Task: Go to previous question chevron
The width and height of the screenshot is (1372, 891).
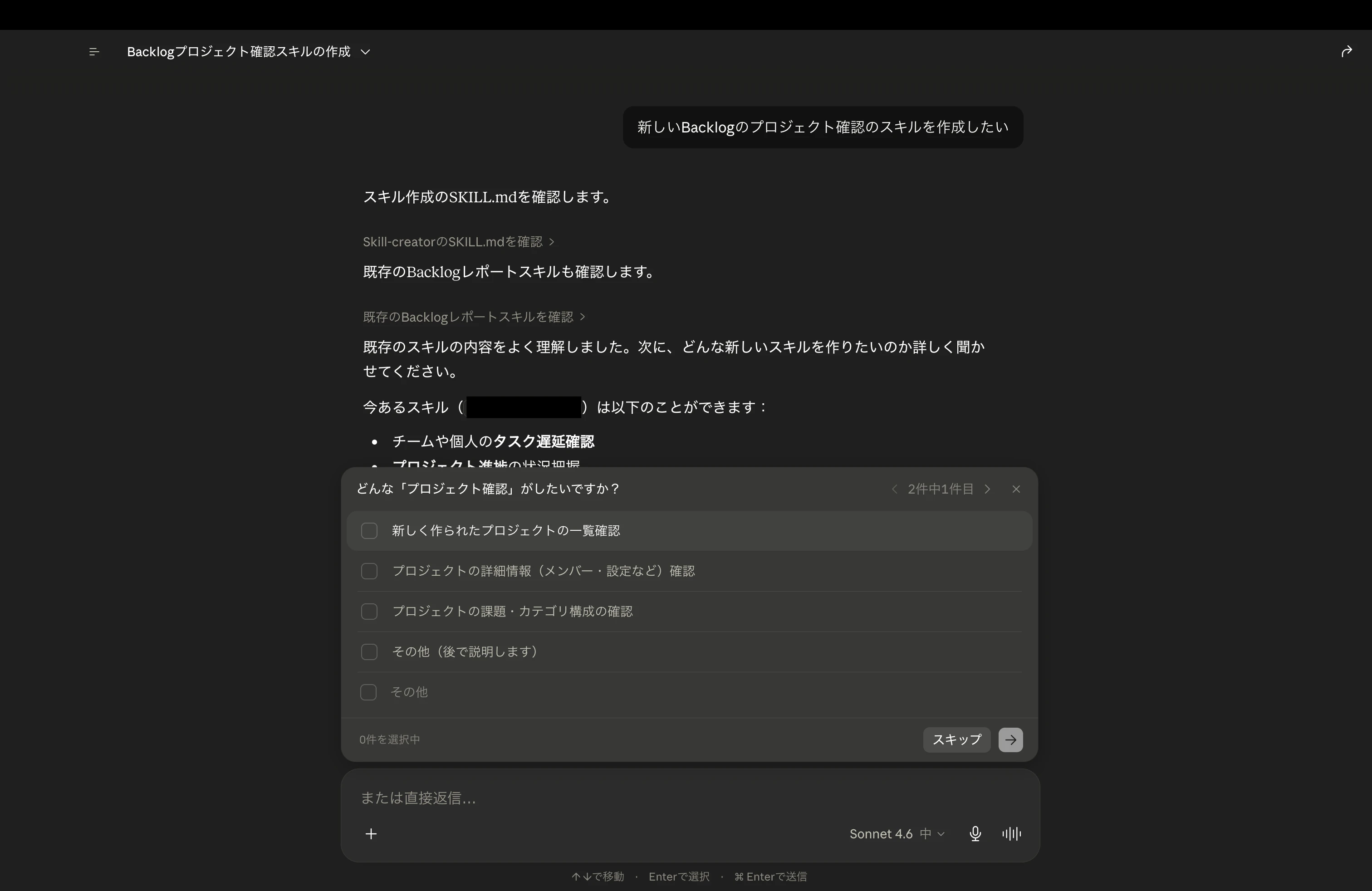Action: pos(894,490)
